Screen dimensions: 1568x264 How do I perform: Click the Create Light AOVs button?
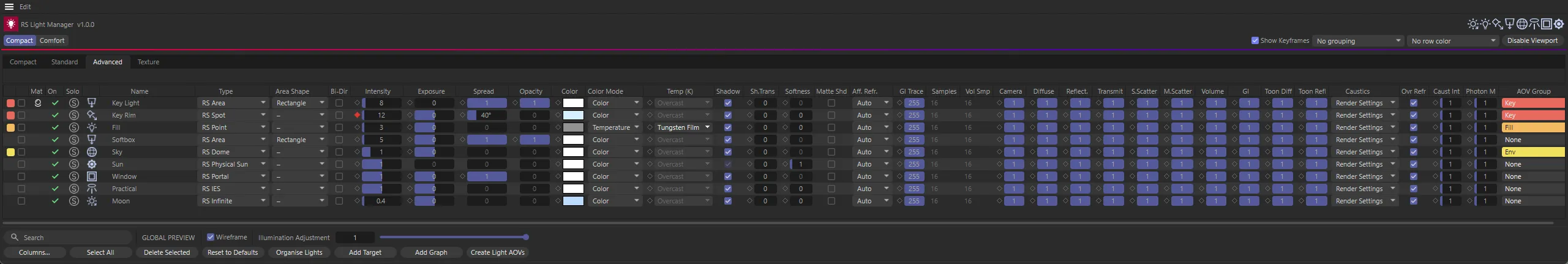coord(498,252)
